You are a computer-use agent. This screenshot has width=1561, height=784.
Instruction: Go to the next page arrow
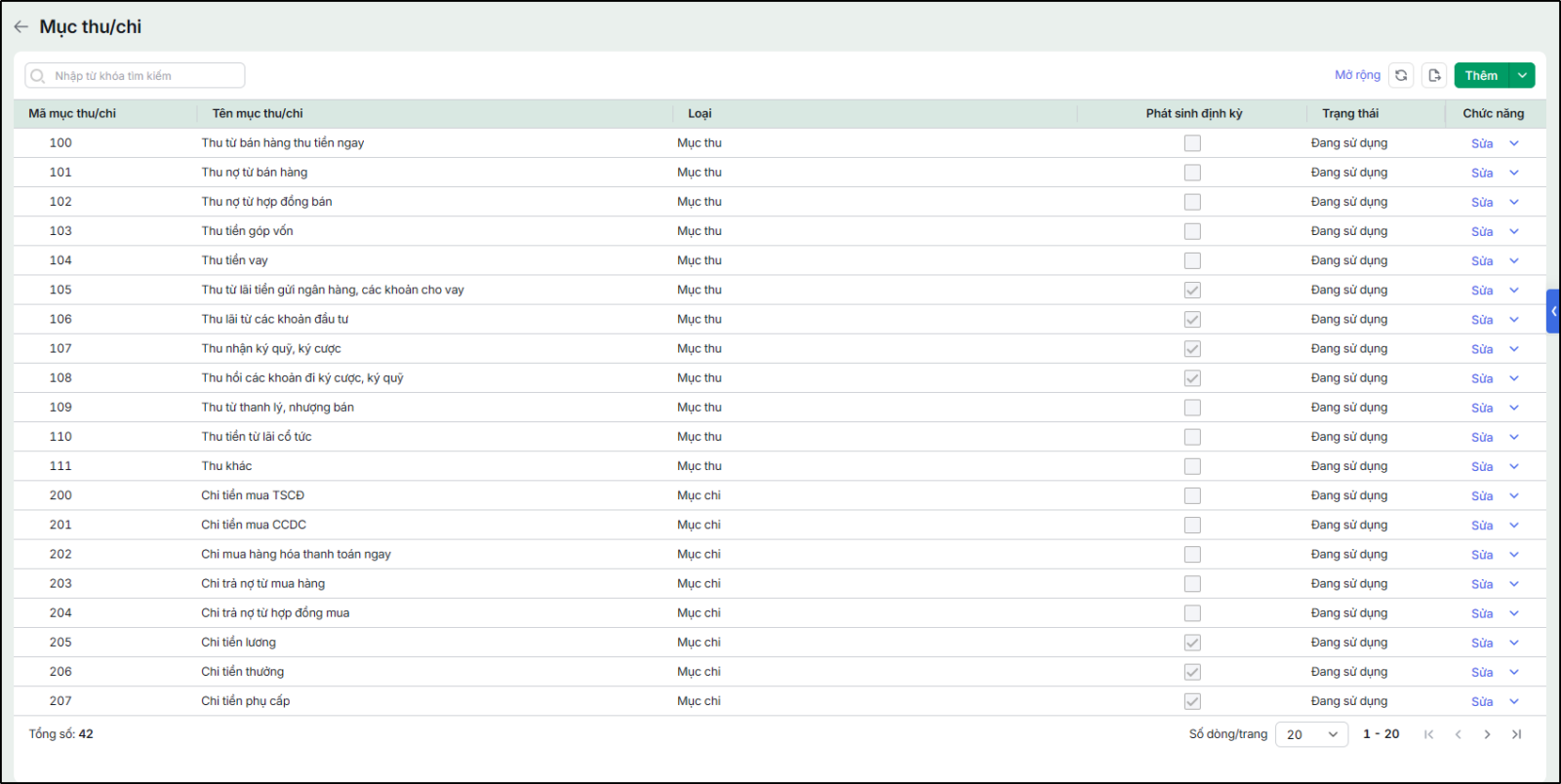1487,734
